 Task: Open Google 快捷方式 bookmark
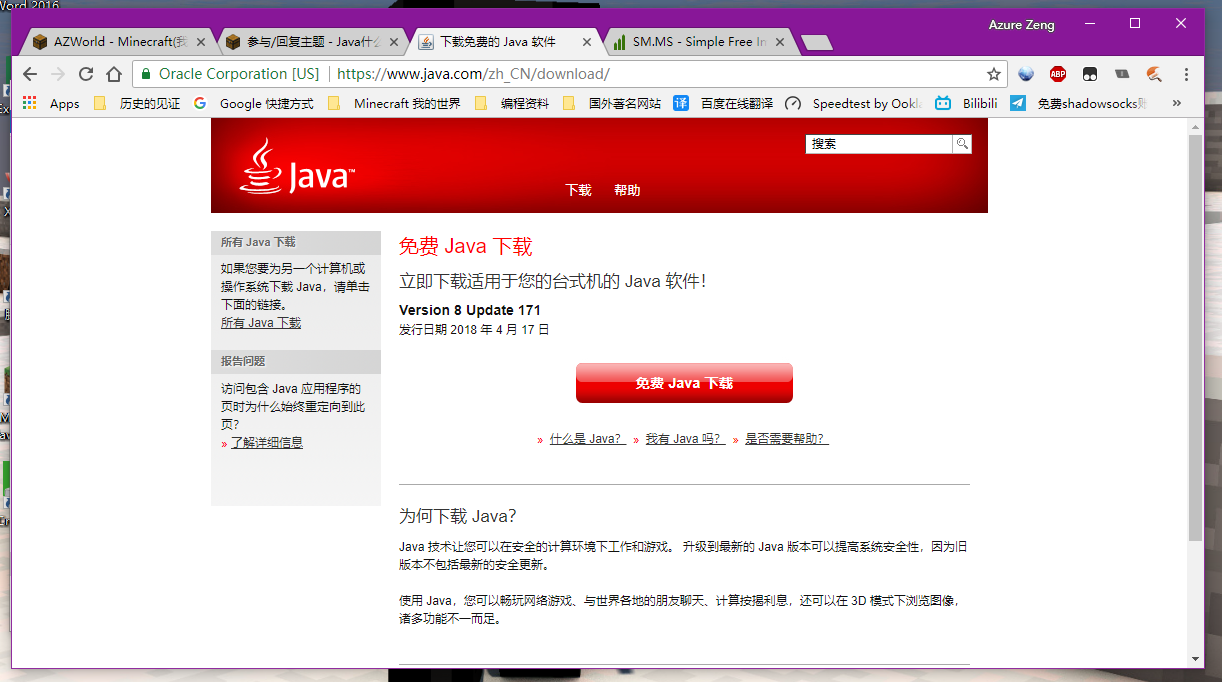tap(253, 103)
